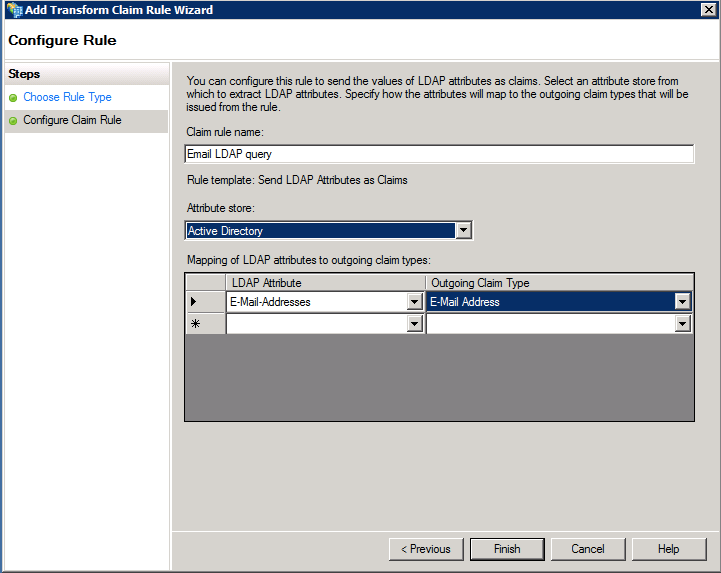Click green bullet beside Choose Rule Type
The image size is (721, 573).
tap(13, 98)
